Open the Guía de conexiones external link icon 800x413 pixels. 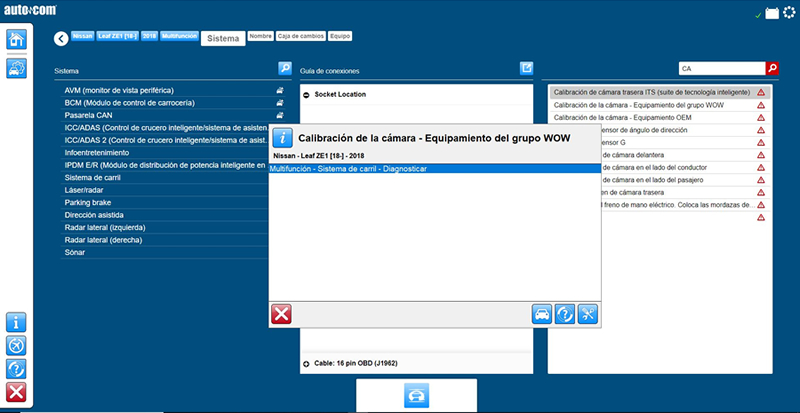click(x=526, y=68)
